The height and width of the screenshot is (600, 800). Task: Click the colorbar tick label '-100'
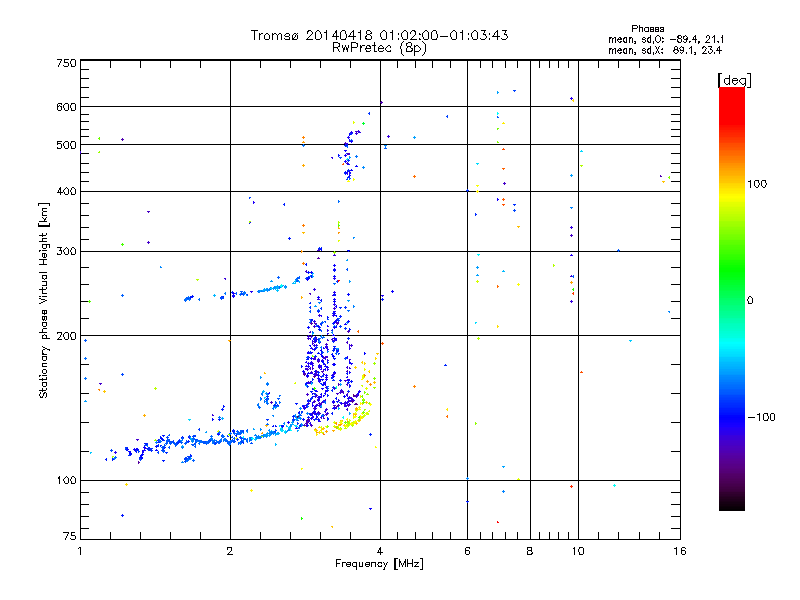(761, 417)
